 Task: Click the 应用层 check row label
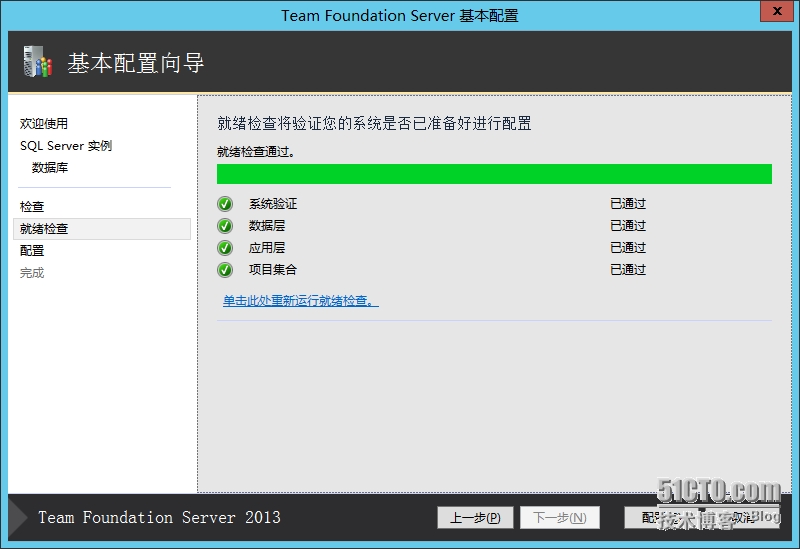(x=267, y=248)
